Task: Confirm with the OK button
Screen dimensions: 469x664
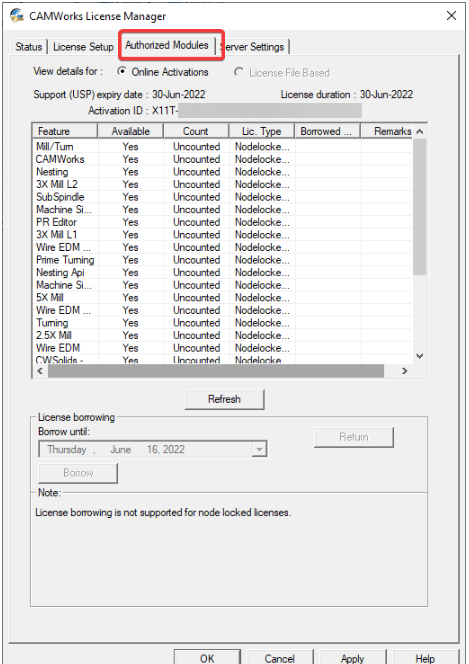Action: (207, 658)
